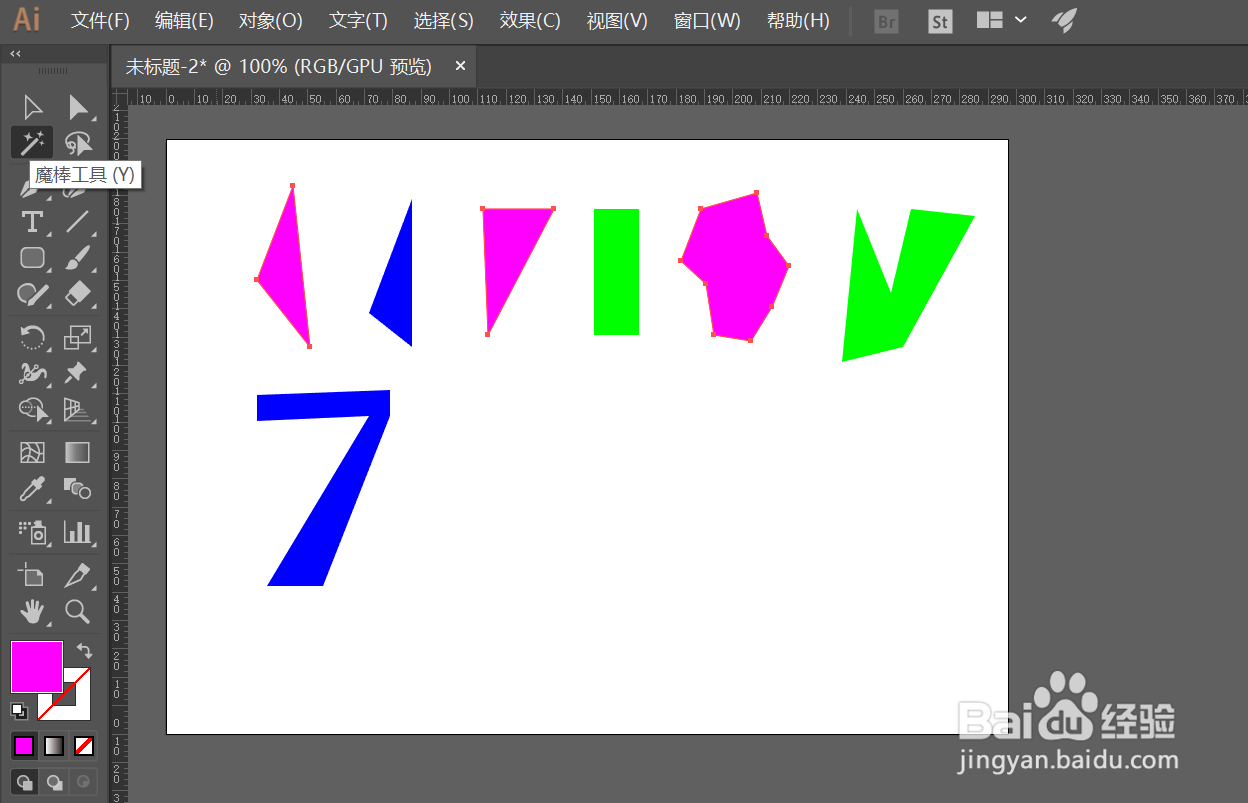Select the Eyedropper tool
The image size is (1248, 803).
click(33, 489)
